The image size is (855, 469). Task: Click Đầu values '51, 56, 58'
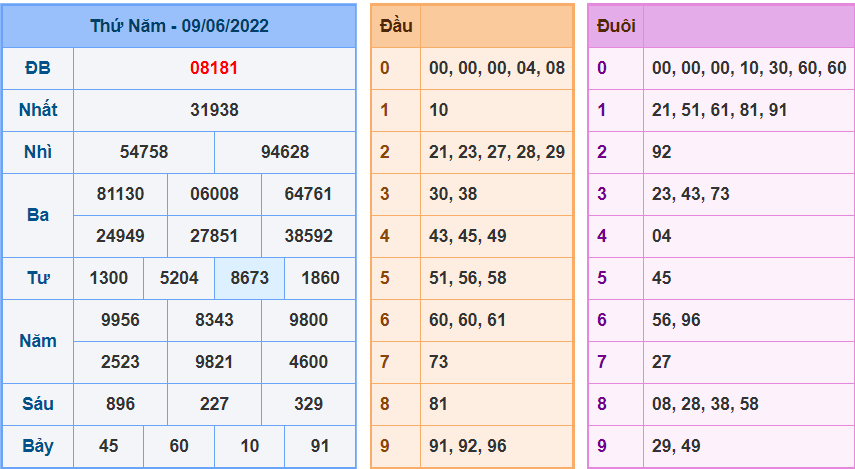click(x=468, y=278)
